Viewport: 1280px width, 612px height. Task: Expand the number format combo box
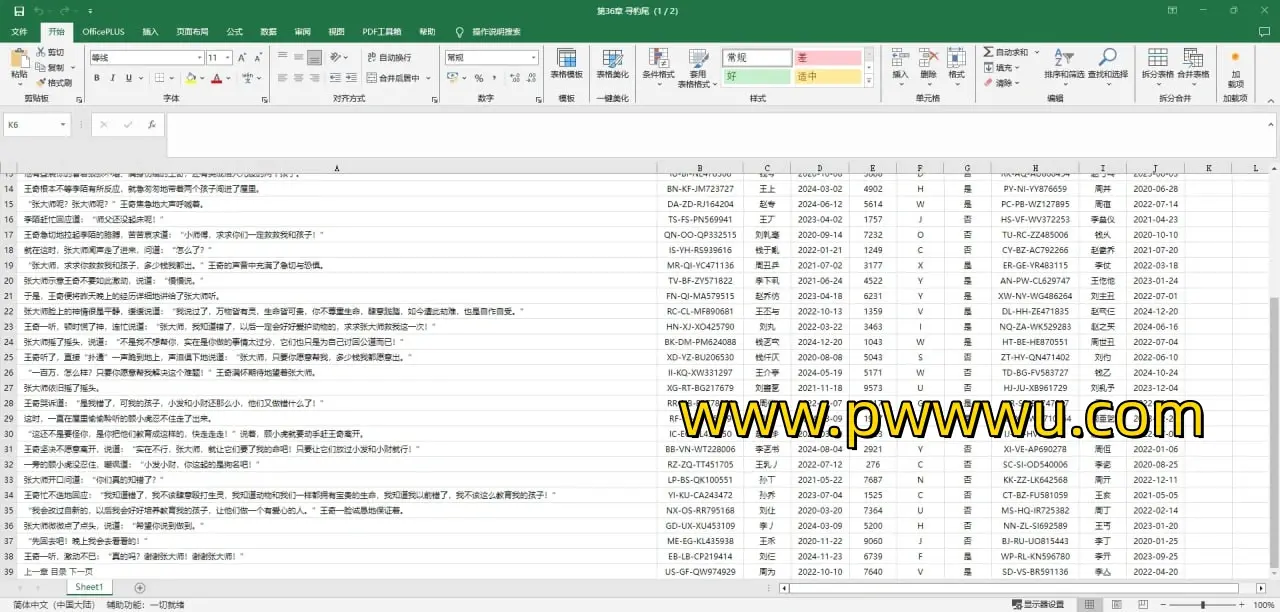click(533, 58)
